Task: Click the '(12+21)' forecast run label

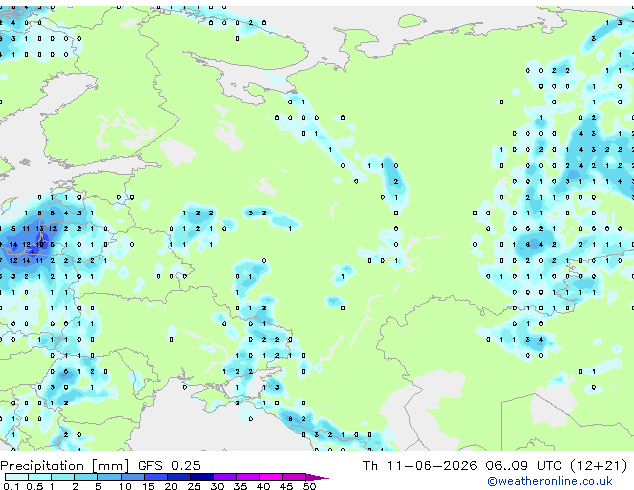Action: coord(598,466)
